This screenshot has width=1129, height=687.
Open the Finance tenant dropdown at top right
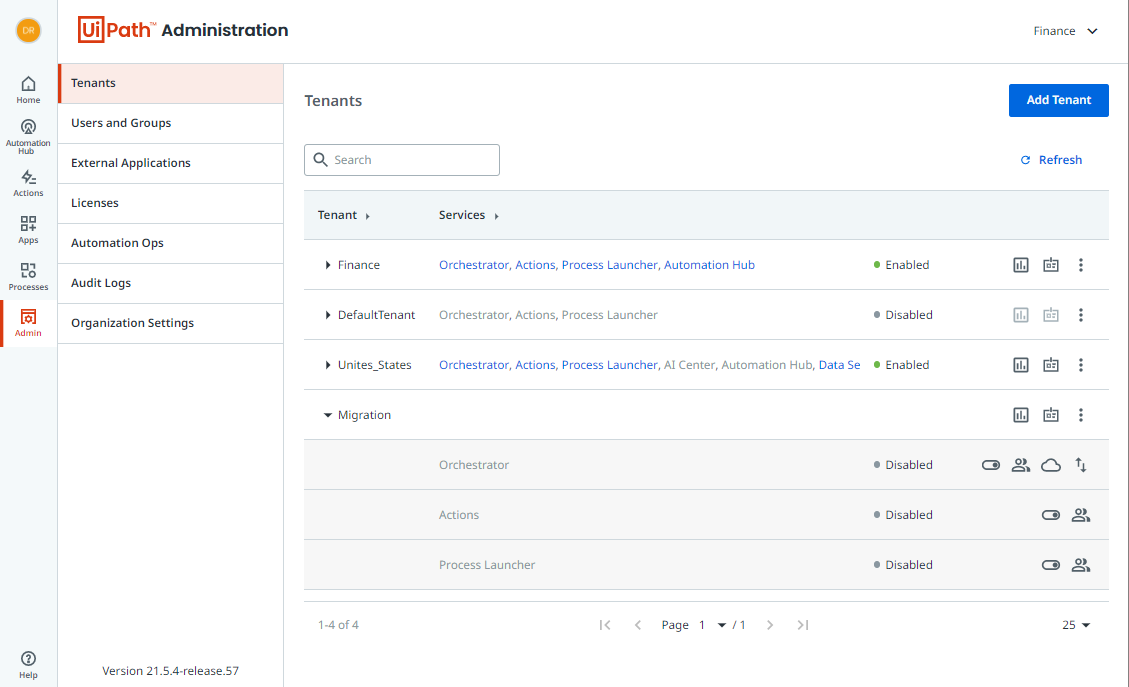[1066, 31]
